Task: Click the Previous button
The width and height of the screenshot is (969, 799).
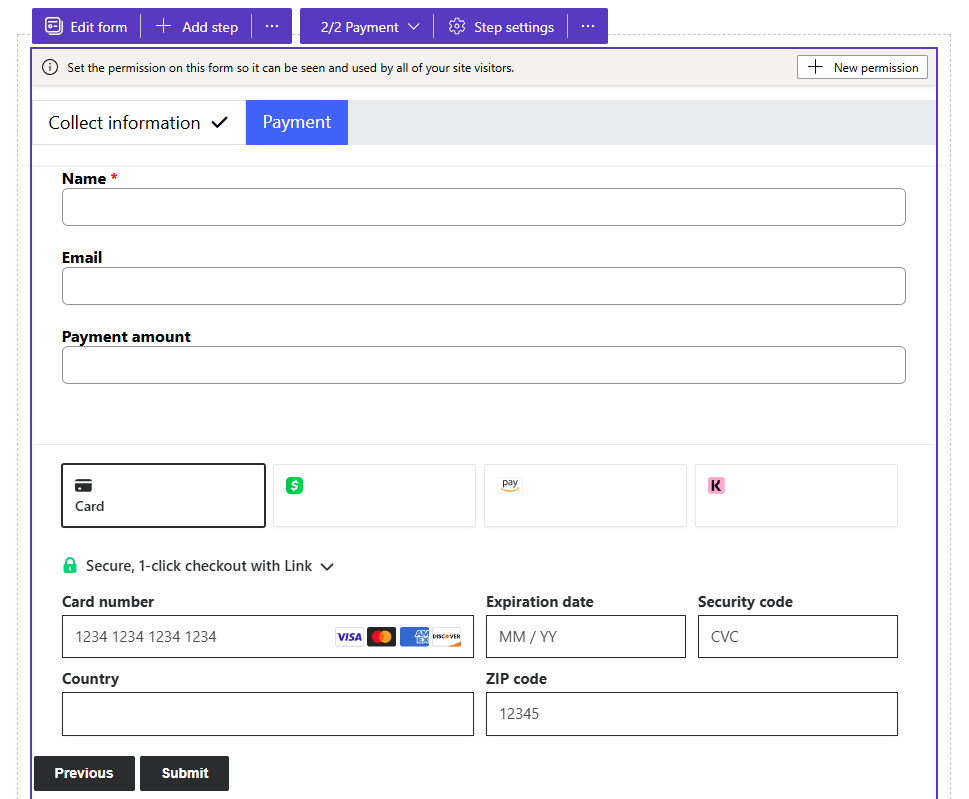Action: 84,773
